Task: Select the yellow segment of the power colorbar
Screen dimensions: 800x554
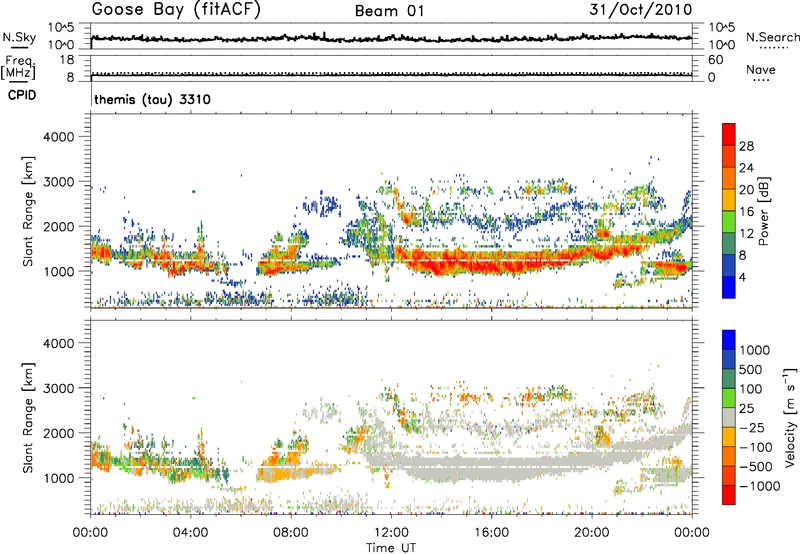Action: coord(729,200)
